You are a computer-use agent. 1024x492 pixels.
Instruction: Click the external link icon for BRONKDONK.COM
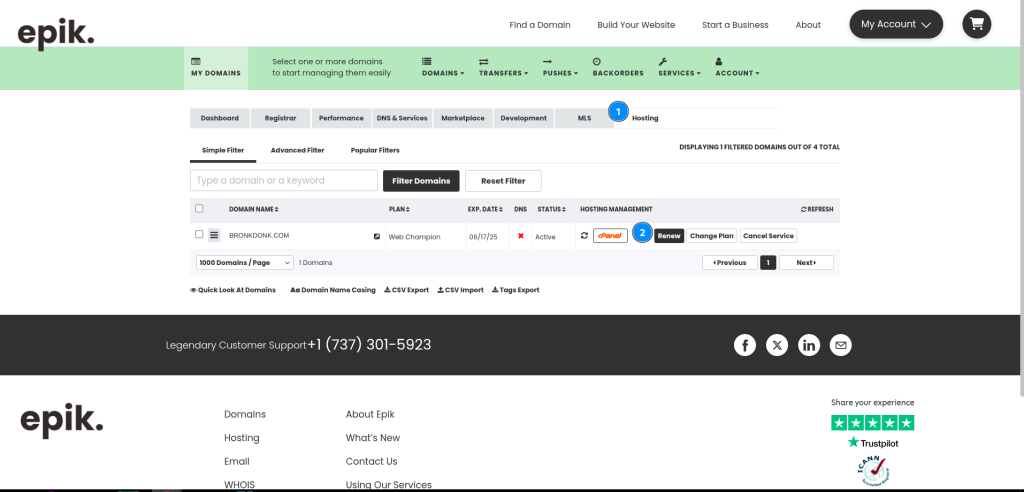coord(377,237)
